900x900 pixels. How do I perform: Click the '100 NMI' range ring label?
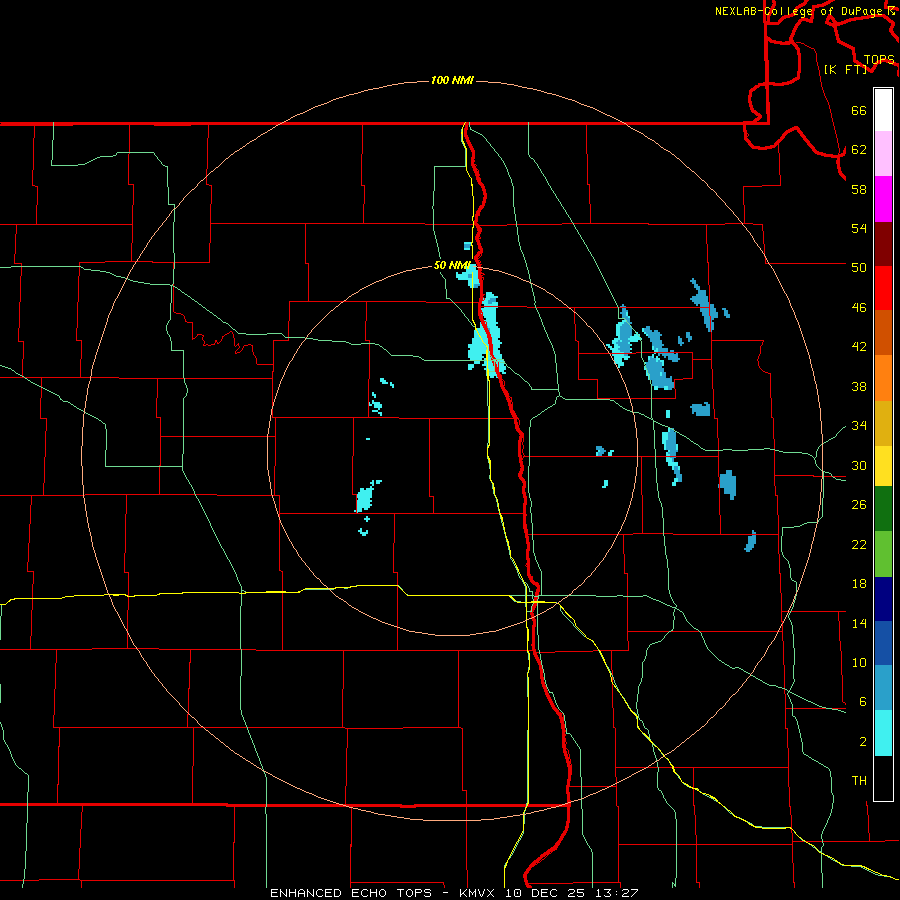(452, 80)
